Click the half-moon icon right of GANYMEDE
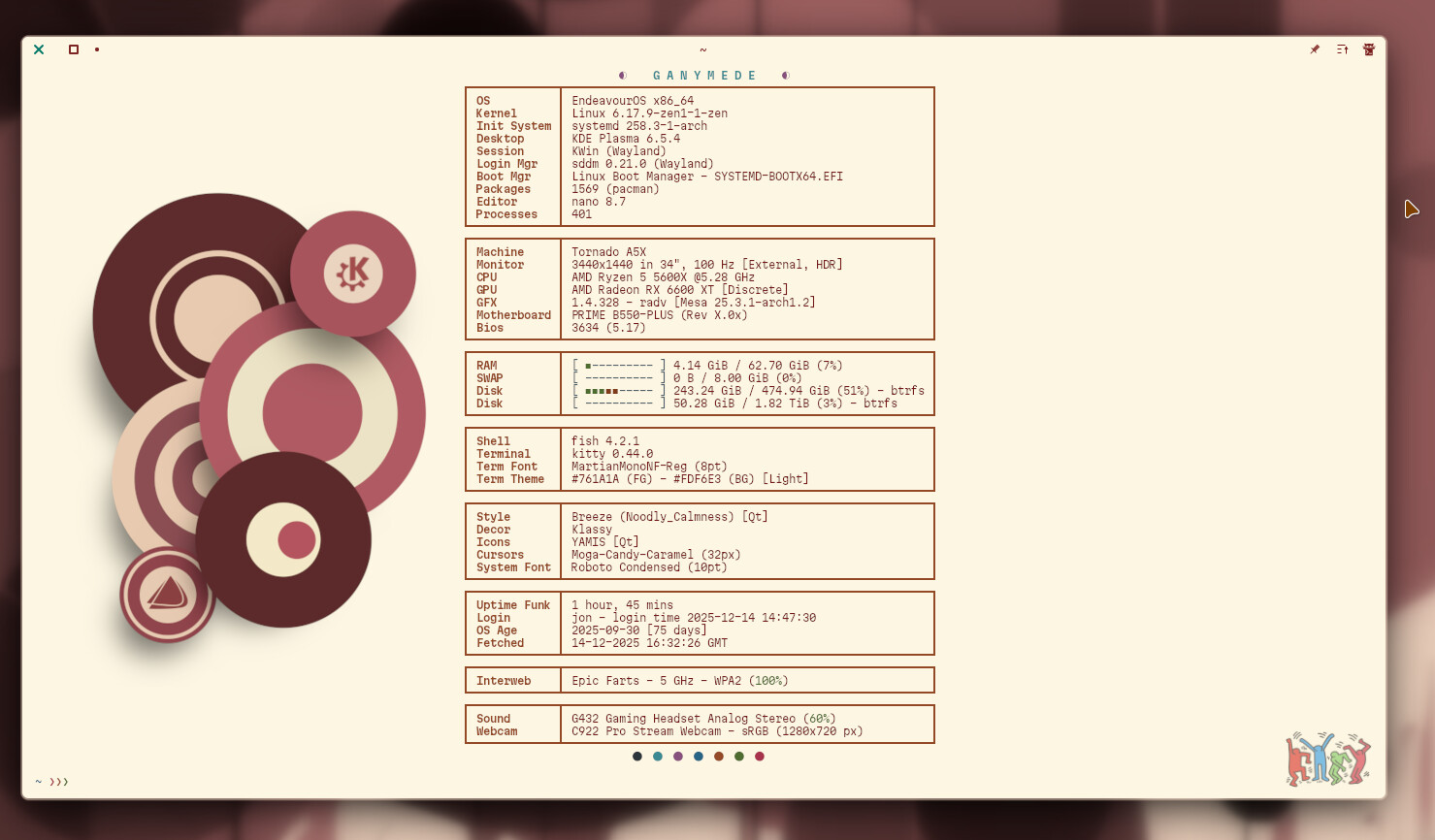This screenshot has width=1435, height=840. coord(785,76)
